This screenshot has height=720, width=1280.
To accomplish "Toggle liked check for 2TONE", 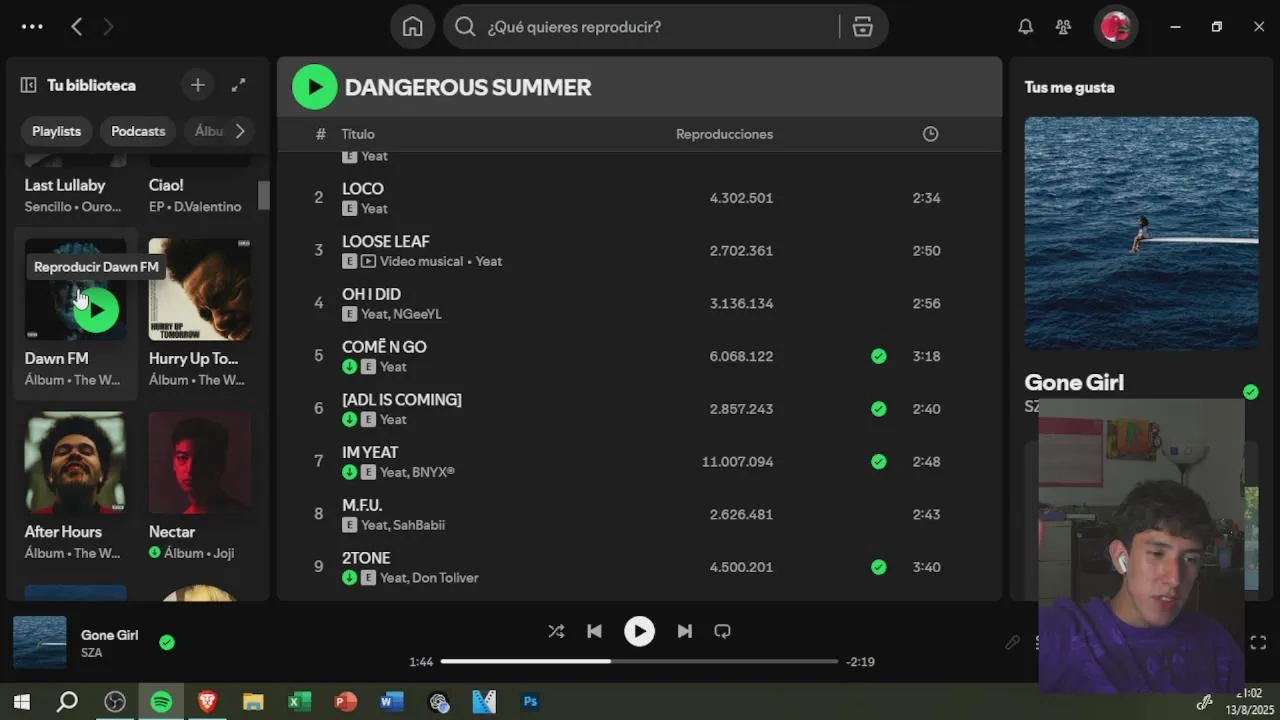I will pos(878,567).
